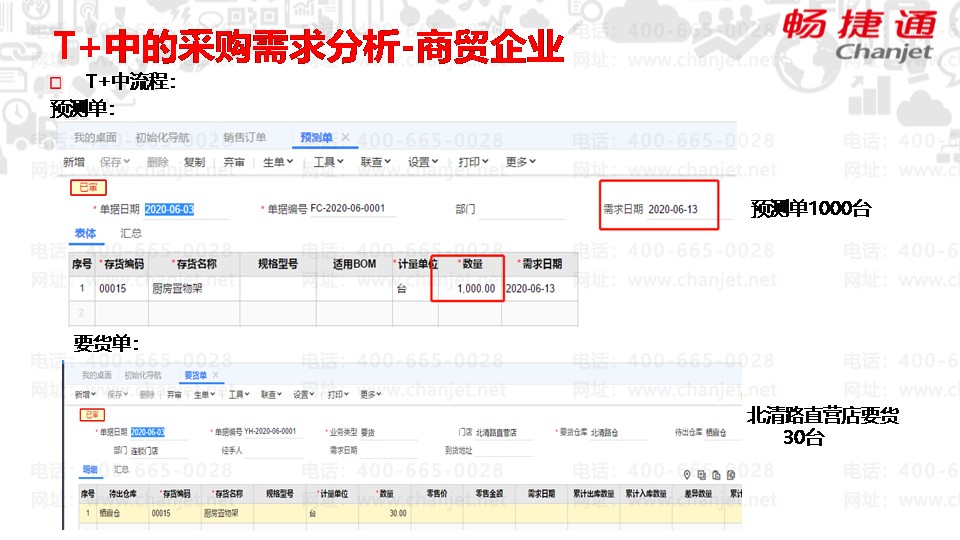Switch to 我的桌面 tab in forecast window
Screen dimensions: 960x540
(x=95, y=137)
